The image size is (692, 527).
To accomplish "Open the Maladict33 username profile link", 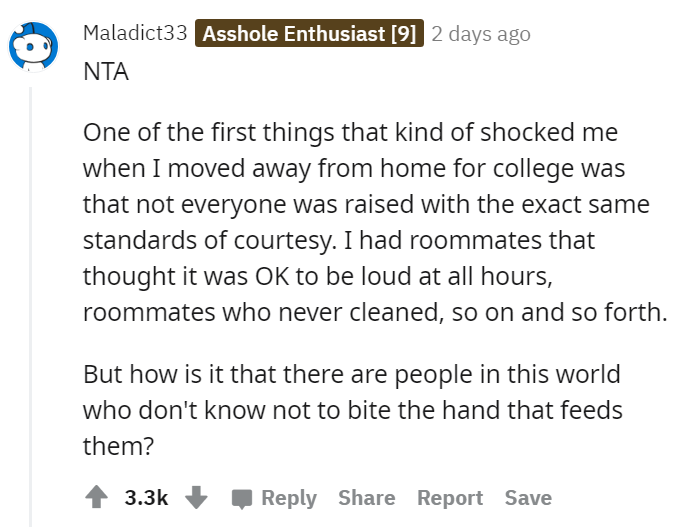I will [x=135, y=33].
